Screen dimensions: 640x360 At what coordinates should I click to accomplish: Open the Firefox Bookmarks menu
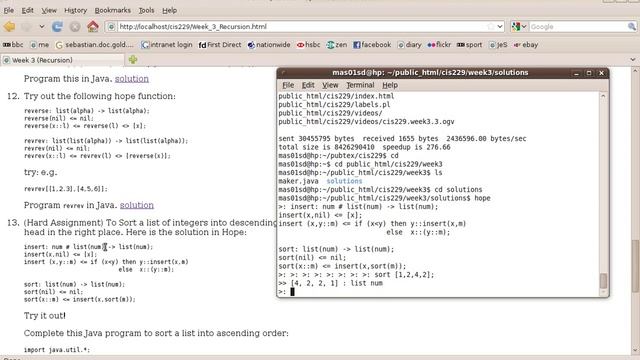point(113,10)
